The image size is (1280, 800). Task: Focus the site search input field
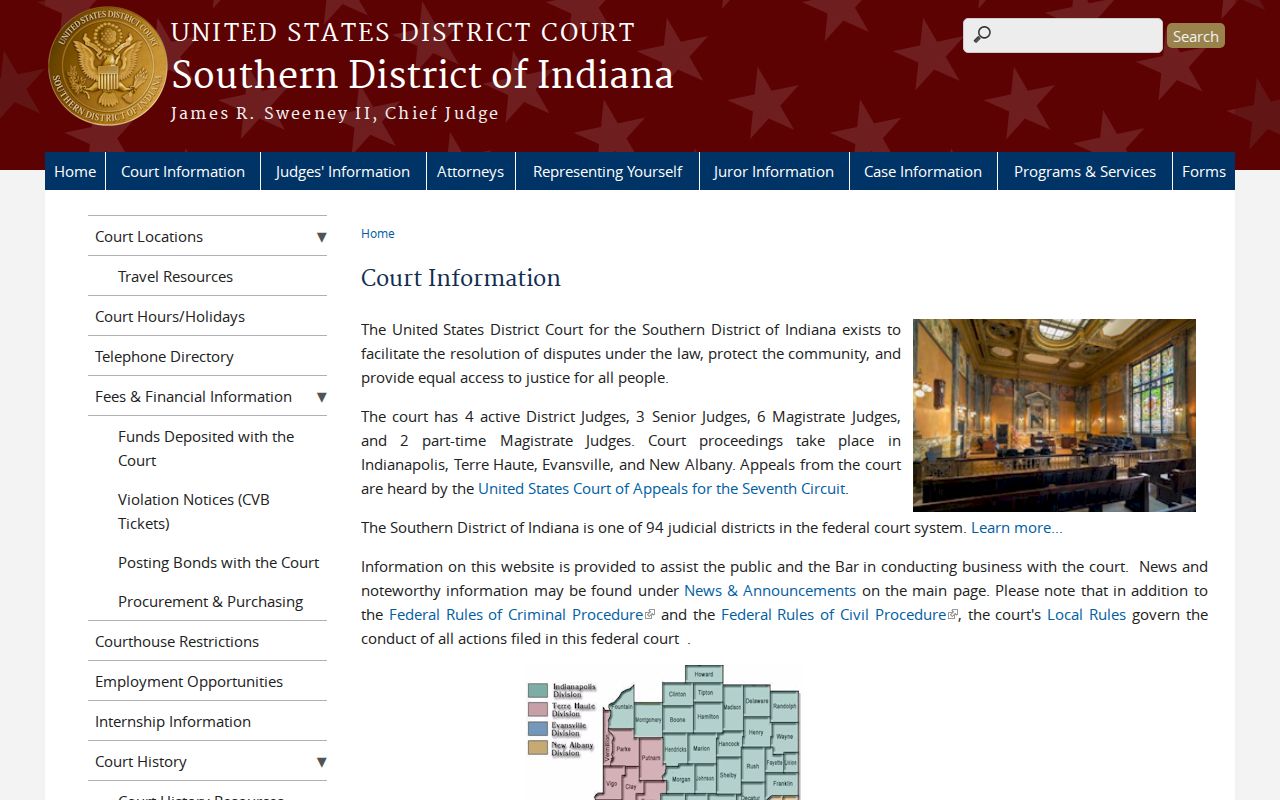click(1062, 35)
